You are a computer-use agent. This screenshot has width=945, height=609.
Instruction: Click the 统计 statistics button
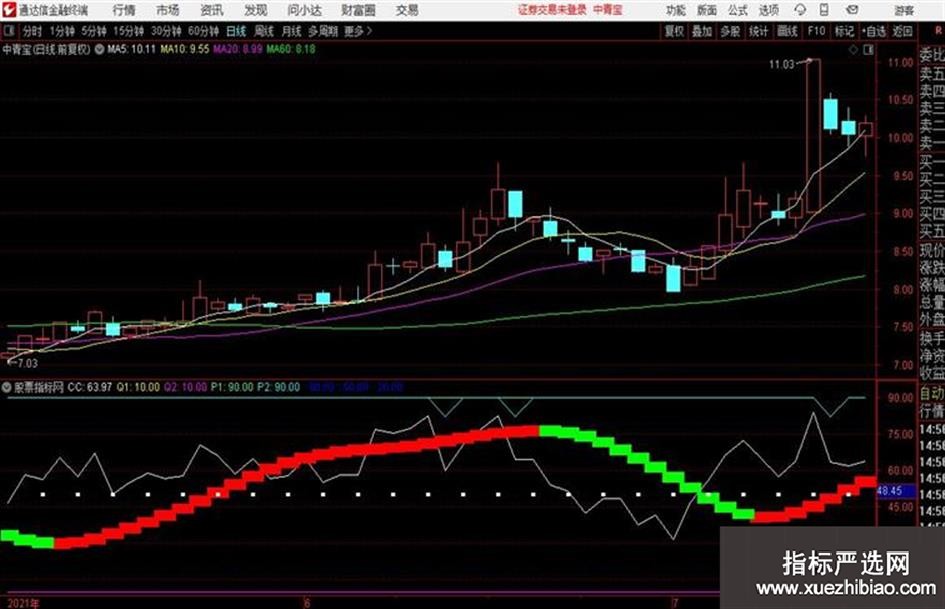758,31
